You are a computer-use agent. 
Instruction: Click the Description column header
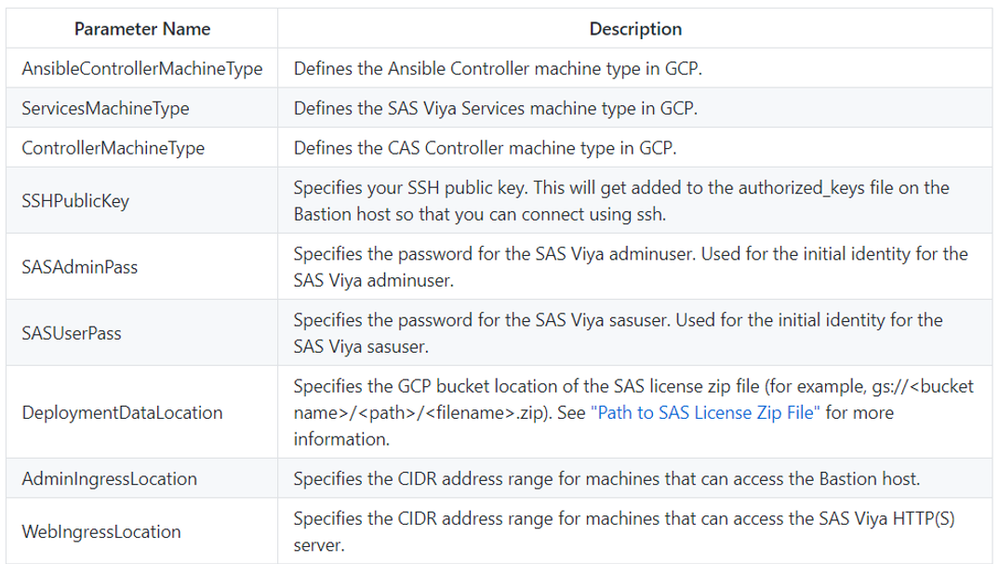pyautogui.click(x=636, y=29)
